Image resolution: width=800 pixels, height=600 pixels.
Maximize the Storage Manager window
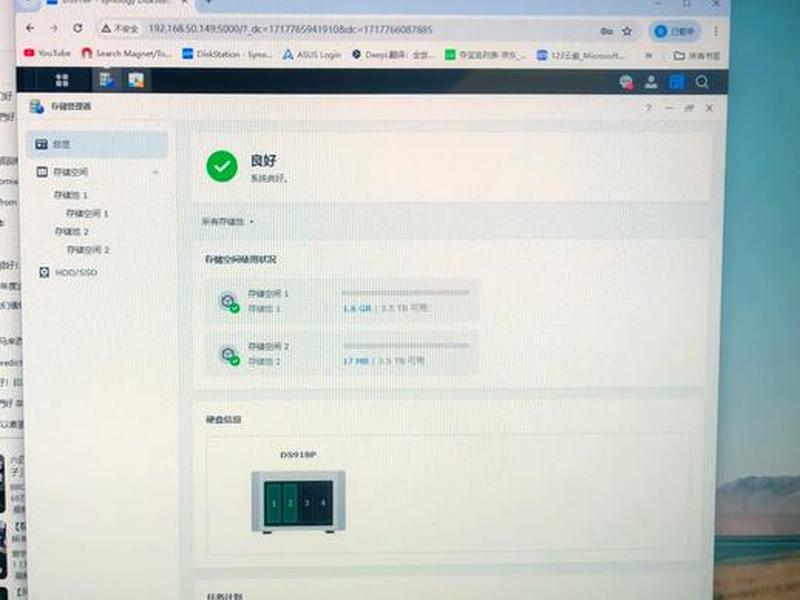pos(689,108)
